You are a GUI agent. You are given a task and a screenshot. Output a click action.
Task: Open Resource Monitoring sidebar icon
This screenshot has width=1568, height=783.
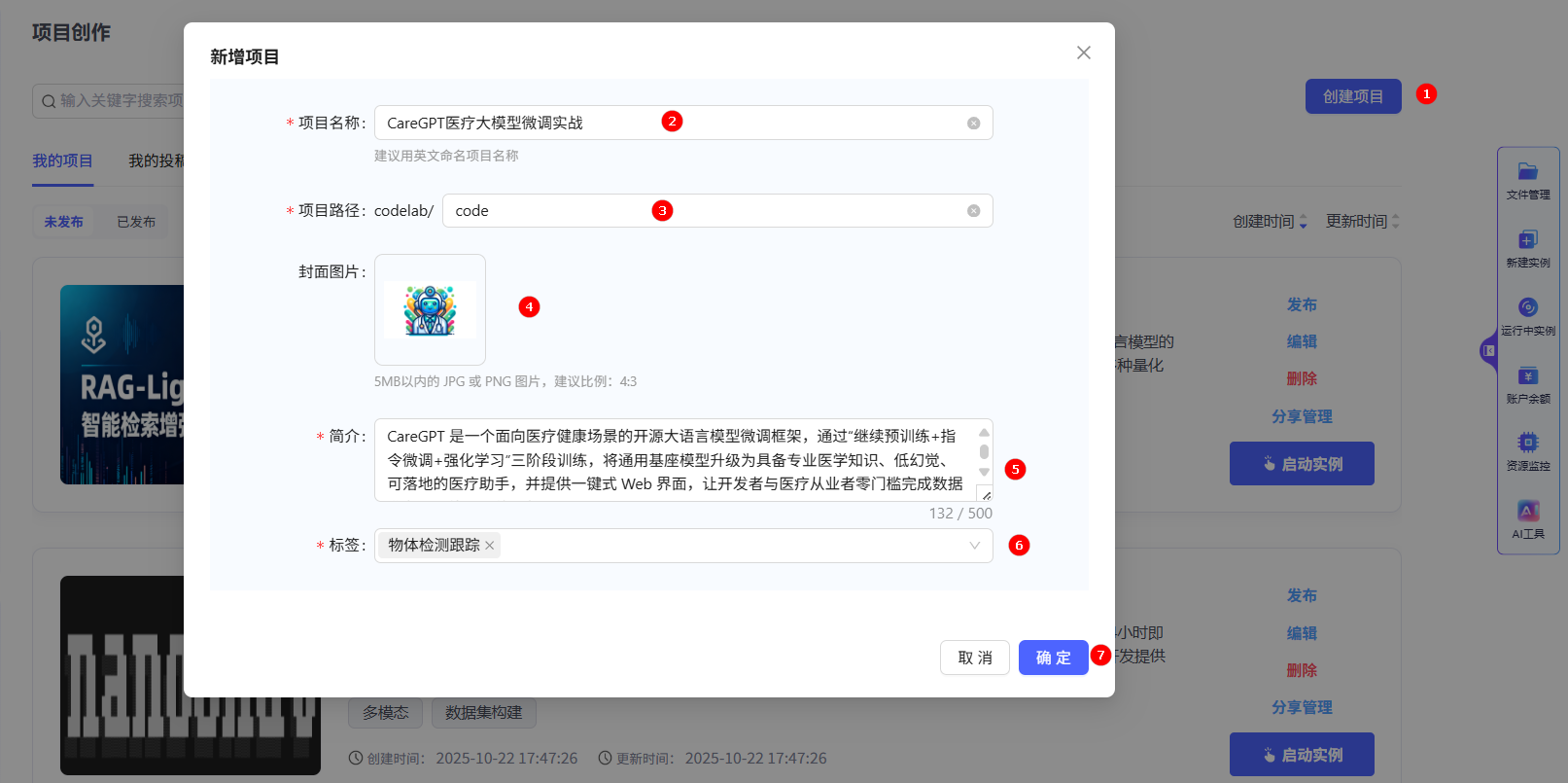coord(1527,451)
